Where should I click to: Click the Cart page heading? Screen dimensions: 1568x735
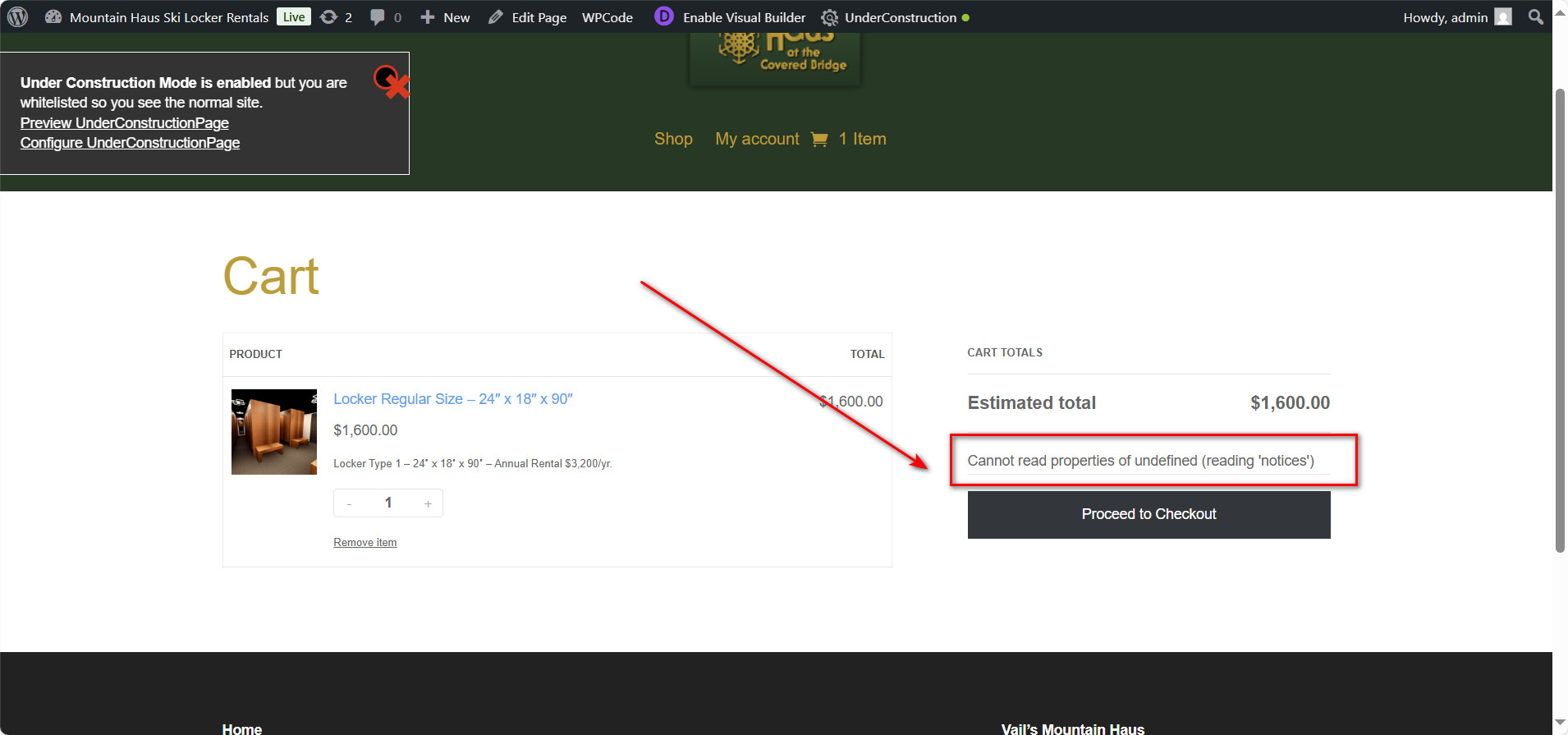(271, 276)
